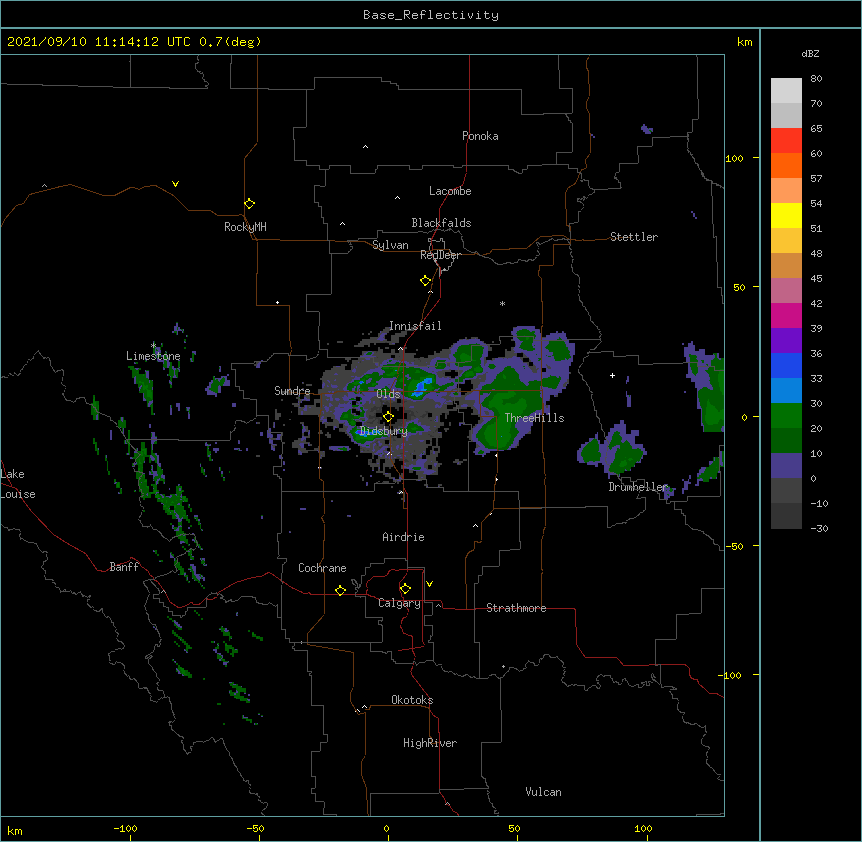
Task: Click the yellow station marker near Olds
Action: 388,416
